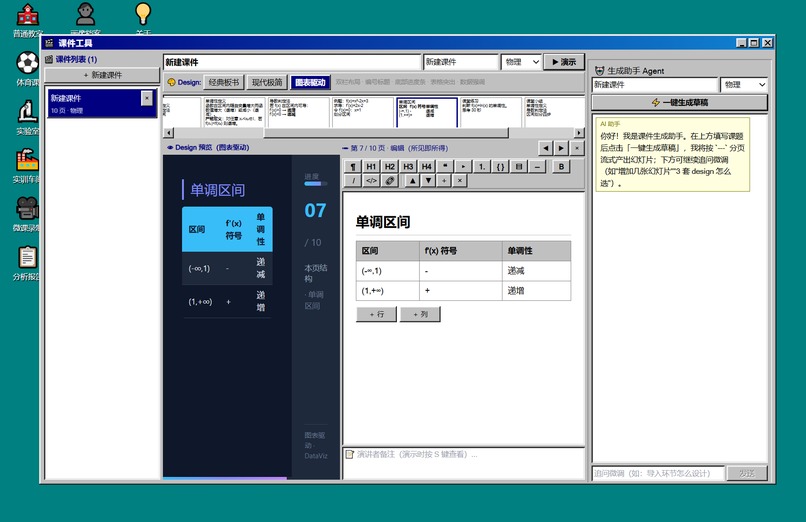Viewport: 806px width, 522px height.
Task: Click the 一键生成草稿 button
Action: click(680, 102)
